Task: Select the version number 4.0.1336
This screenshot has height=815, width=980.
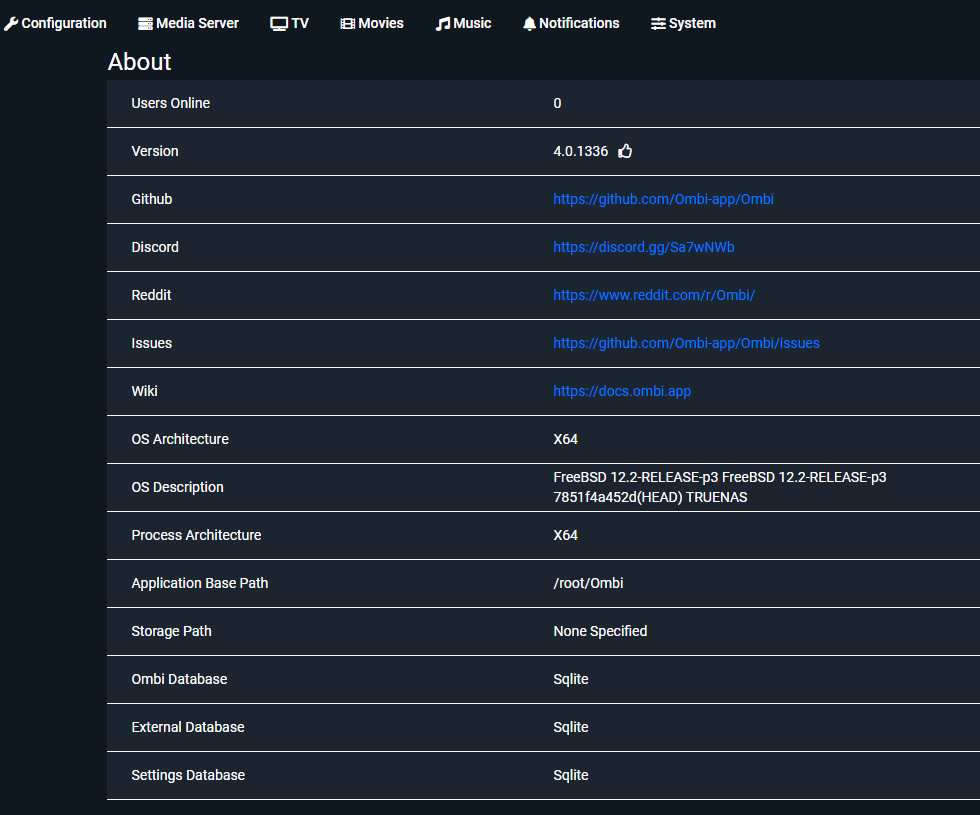Action: [x=581, y=151]
